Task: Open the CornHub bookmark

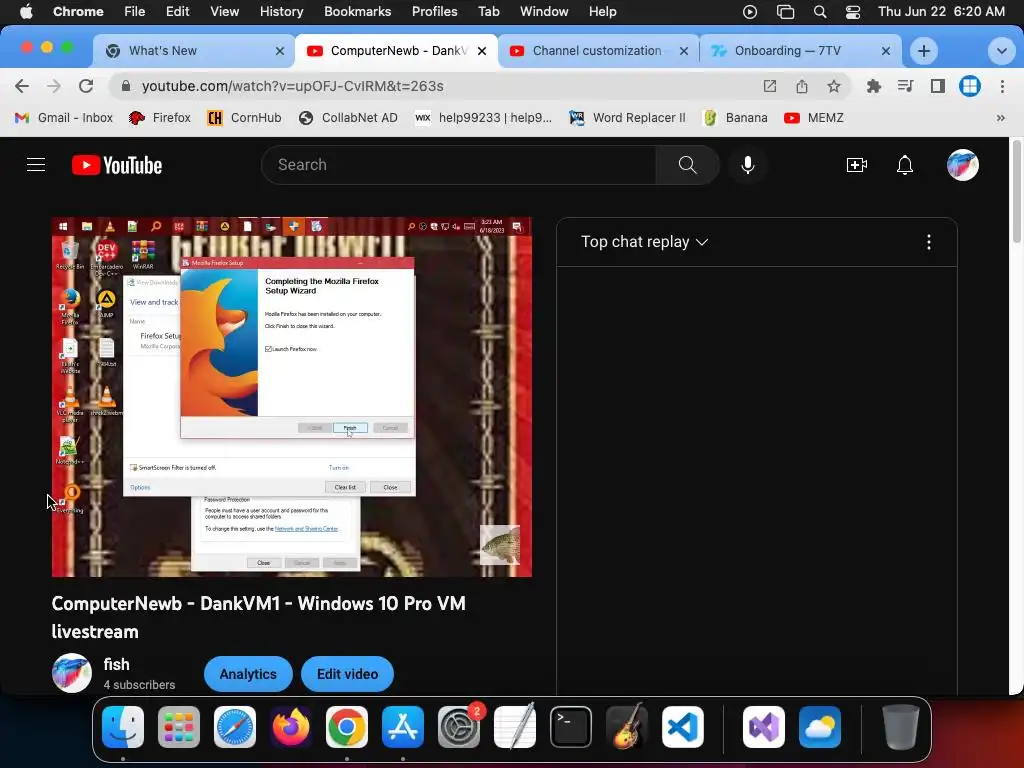Action: [x=244, y=118]
